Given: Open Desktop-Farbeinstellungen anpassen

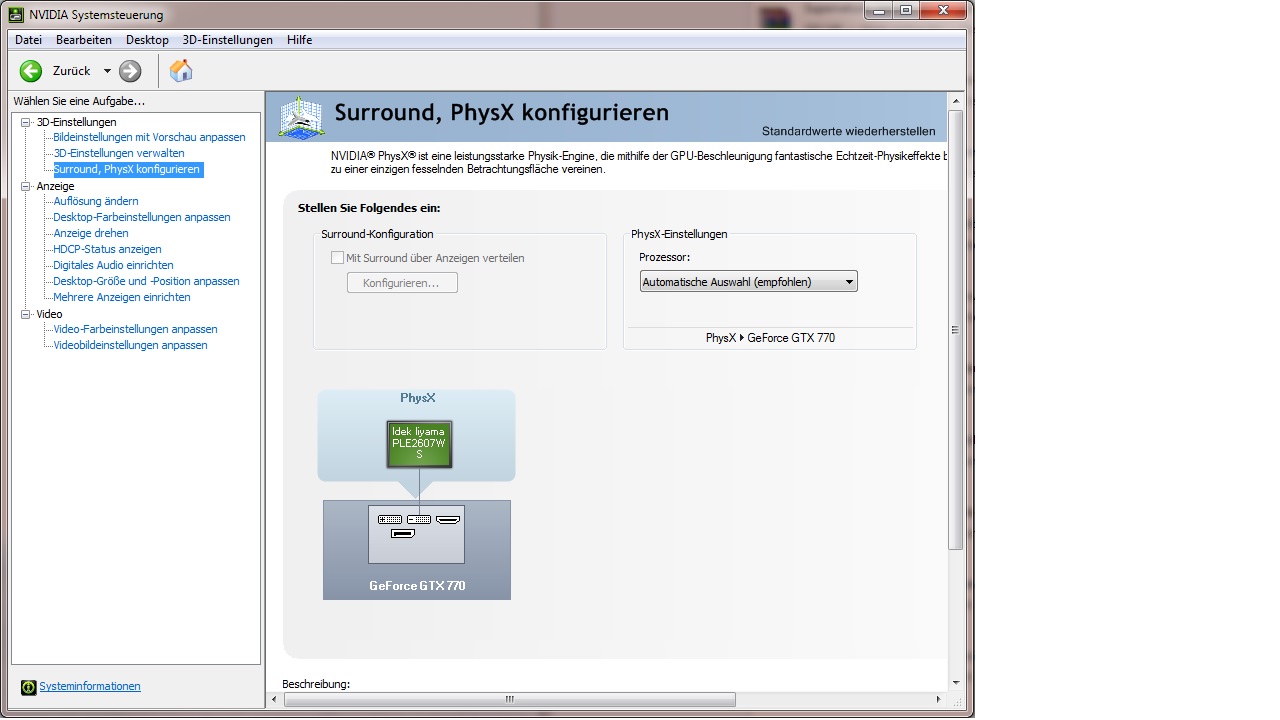Looking at the screenshot, I should click(x=142, y=217).
